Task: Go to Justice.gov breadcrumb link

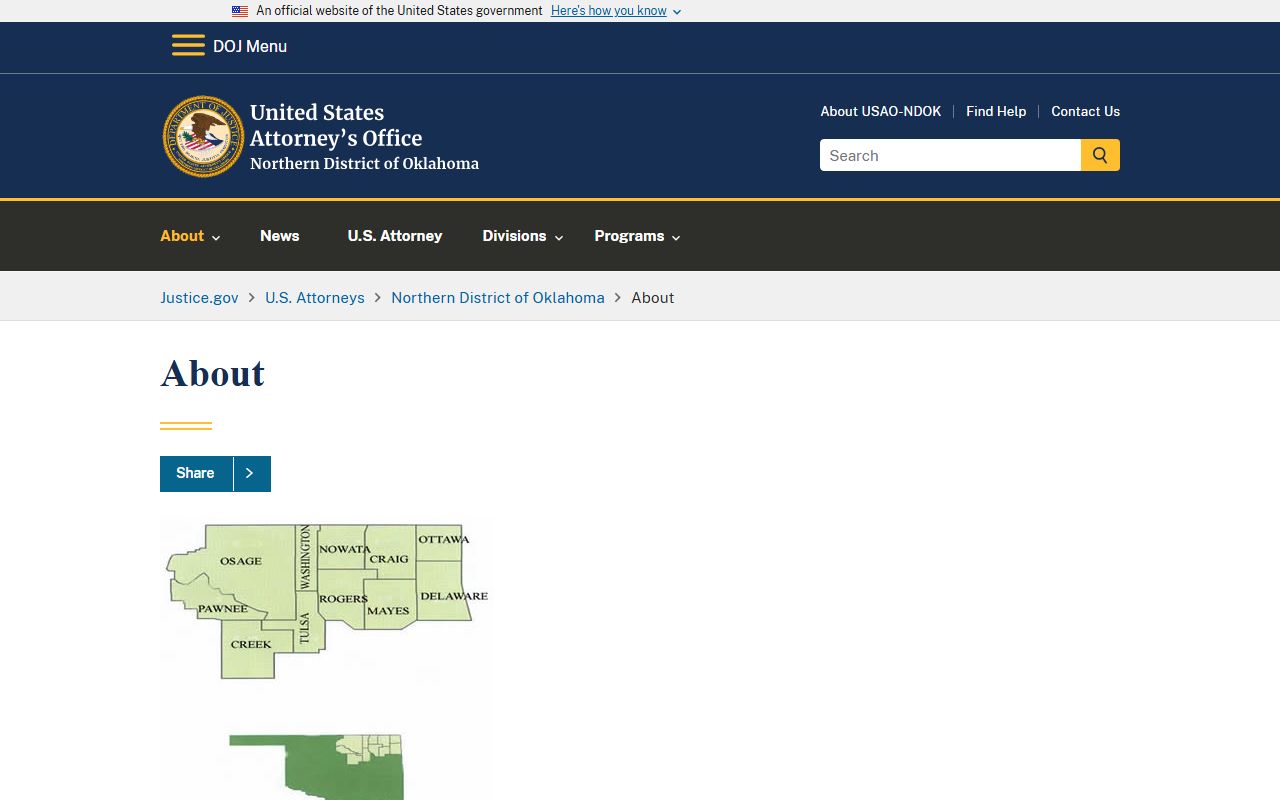Action: 199,298
